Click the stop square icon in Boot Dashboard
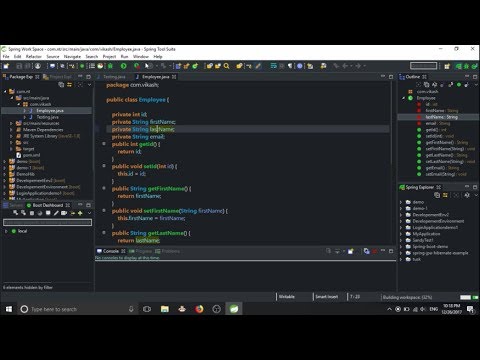This screenshot has width=480, height=360. [x=32, y=213]
